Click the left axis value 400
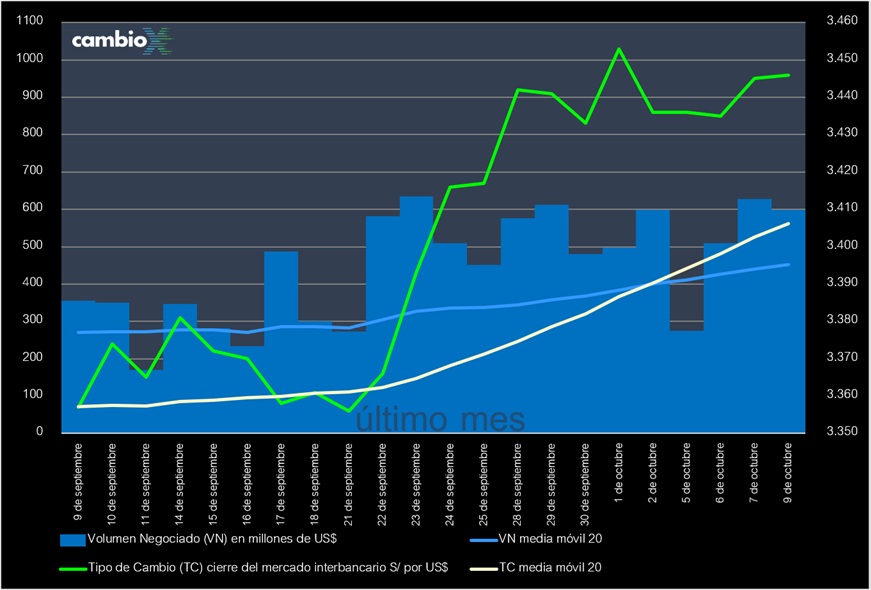This screenshot has width=871, height=590. 34,283
